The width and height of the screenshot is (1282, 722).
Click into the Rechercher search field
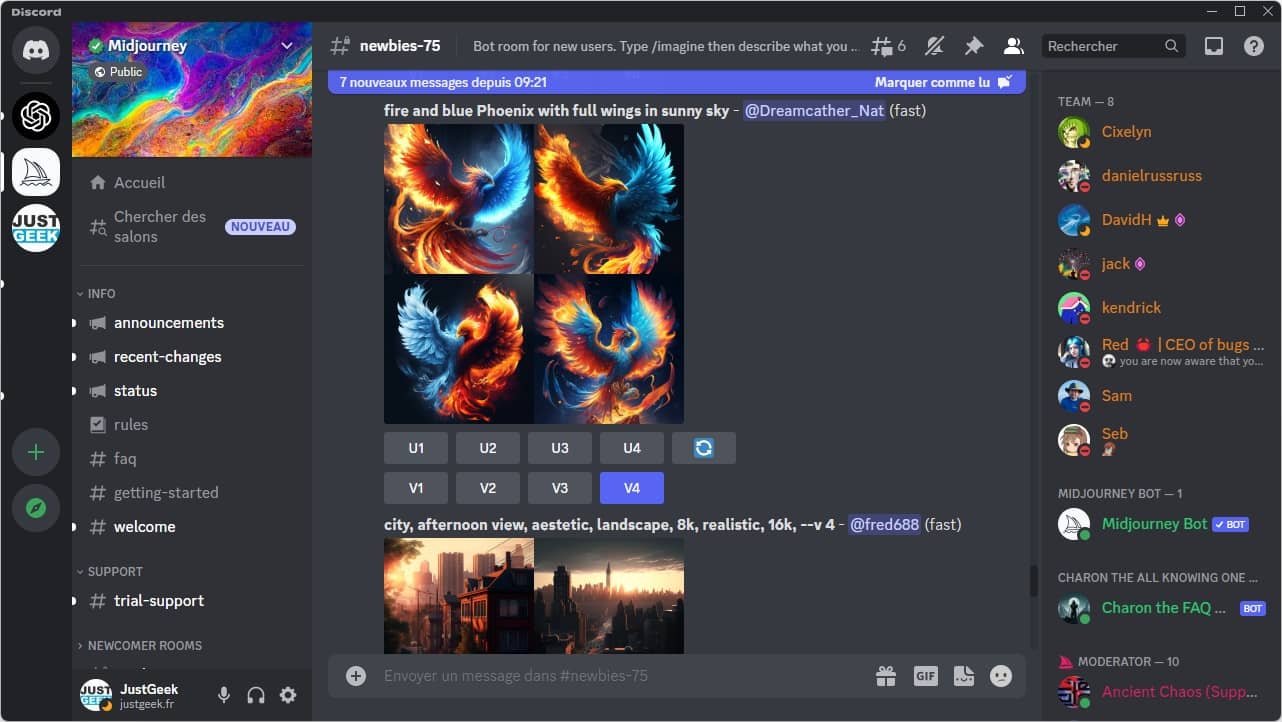[x=1113, y=46]
